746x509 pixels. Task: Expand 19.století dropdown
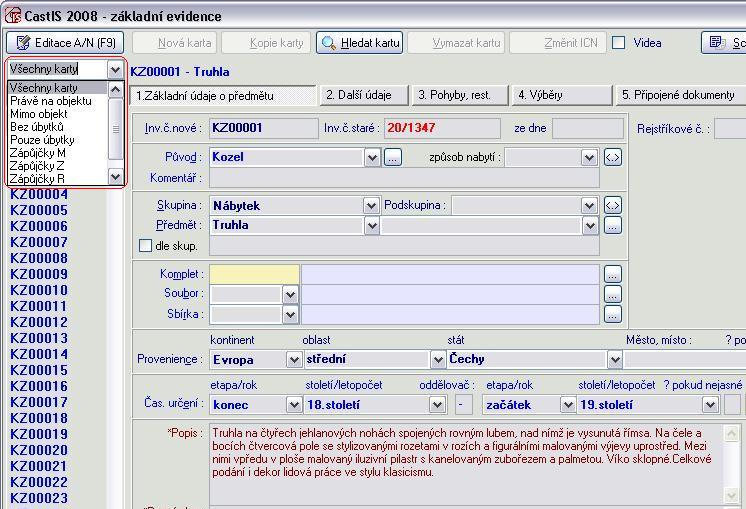710,405
